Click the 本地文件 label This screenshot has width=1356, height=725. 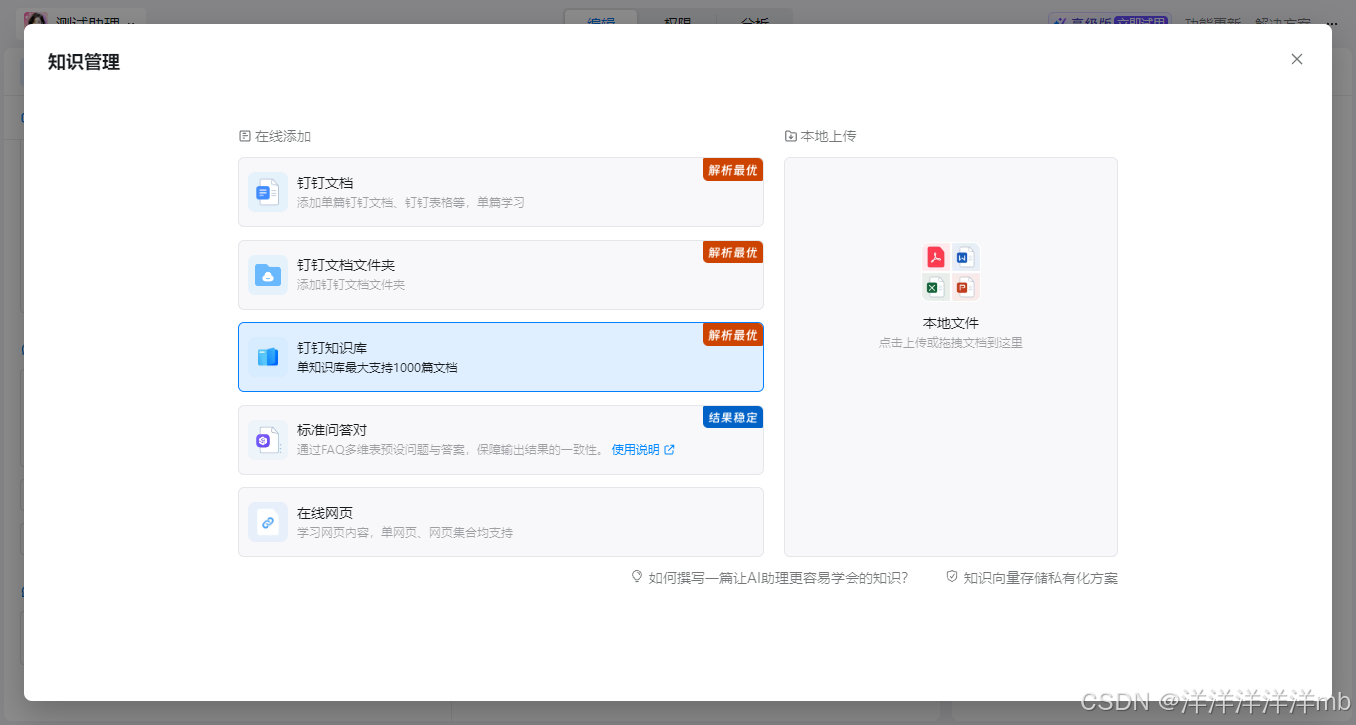[x=951, y=323]
